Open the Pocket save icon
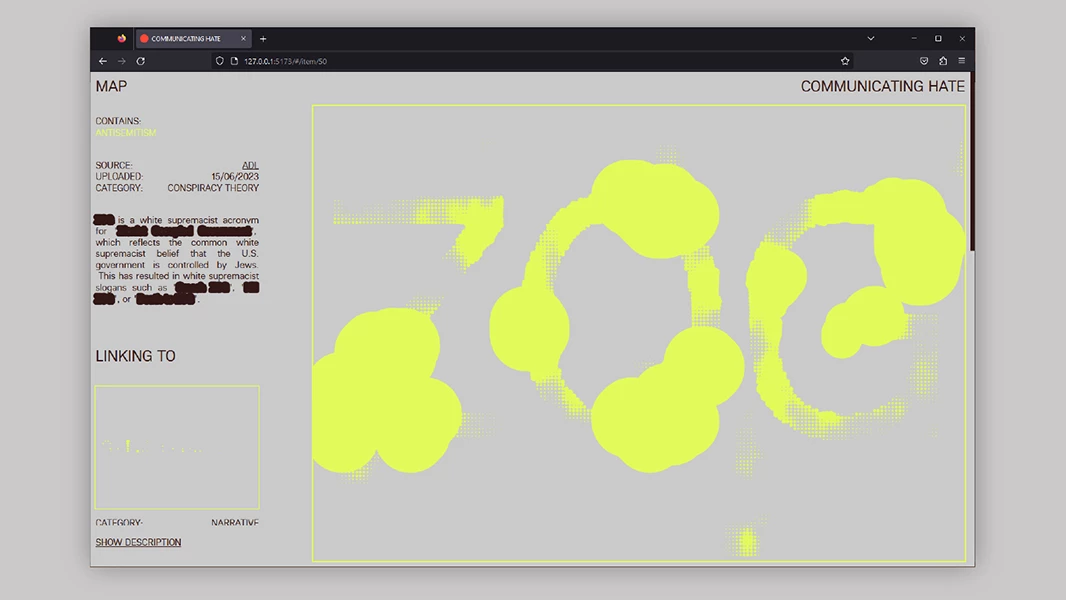 [924, 61]
